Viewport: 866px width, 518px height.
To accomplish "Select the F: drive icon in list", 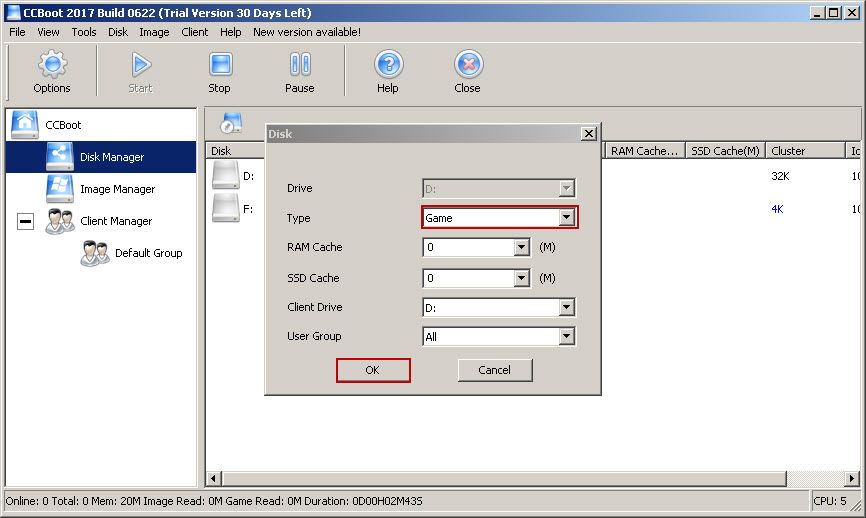I will click(226, 208).
